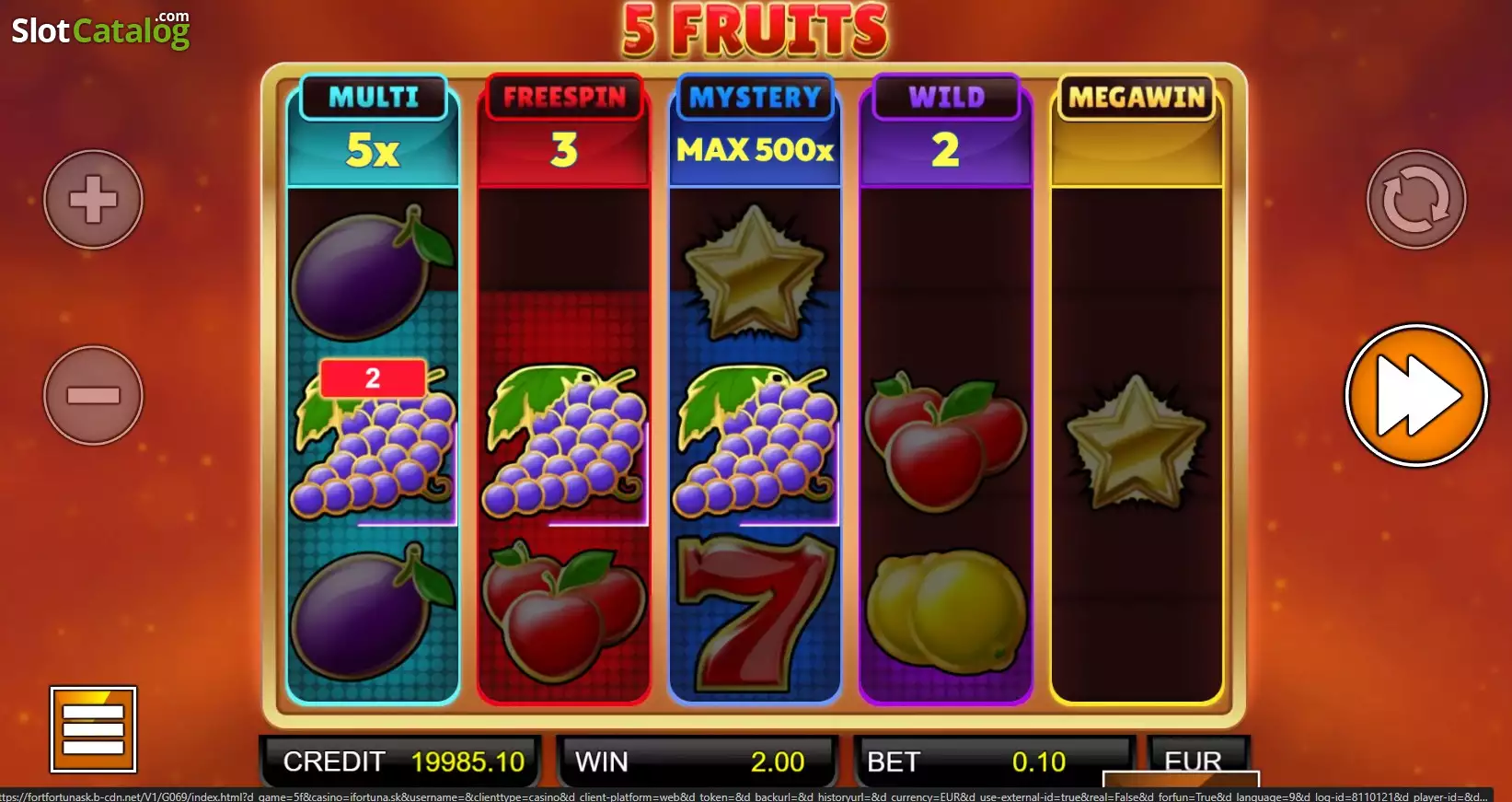1512x802 pixels.
Task: Select the FREESPIN 3 column header
Action: (564, 131)
